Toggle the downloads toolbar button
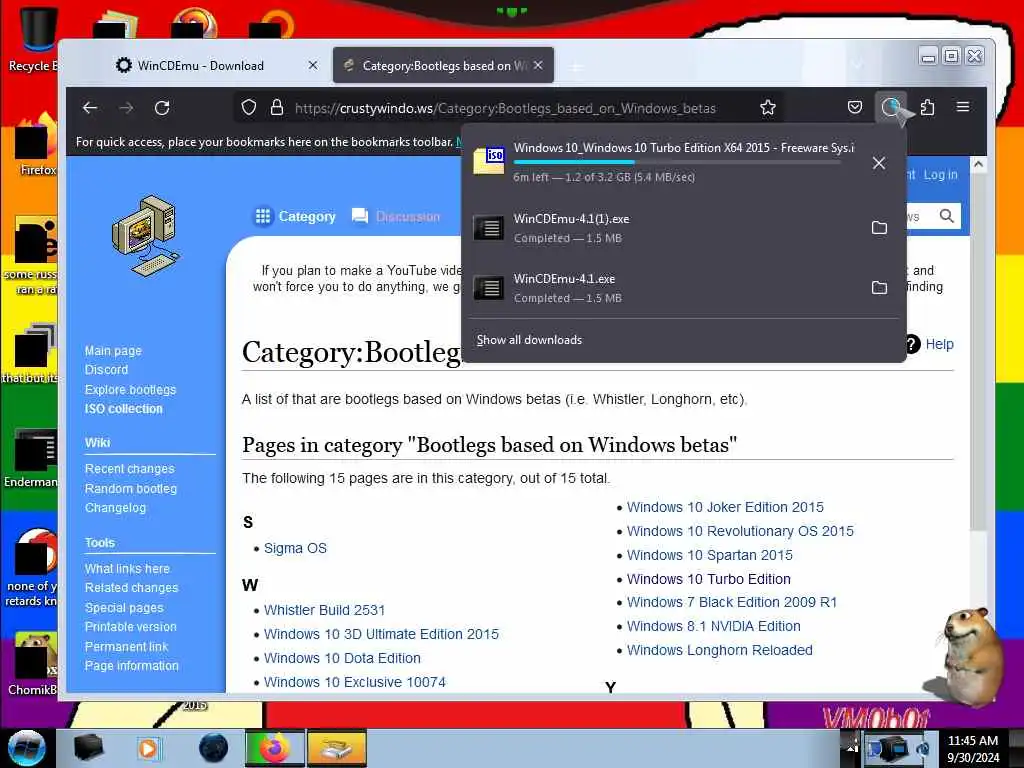The image size is (1024, 768). click(891, 107)
